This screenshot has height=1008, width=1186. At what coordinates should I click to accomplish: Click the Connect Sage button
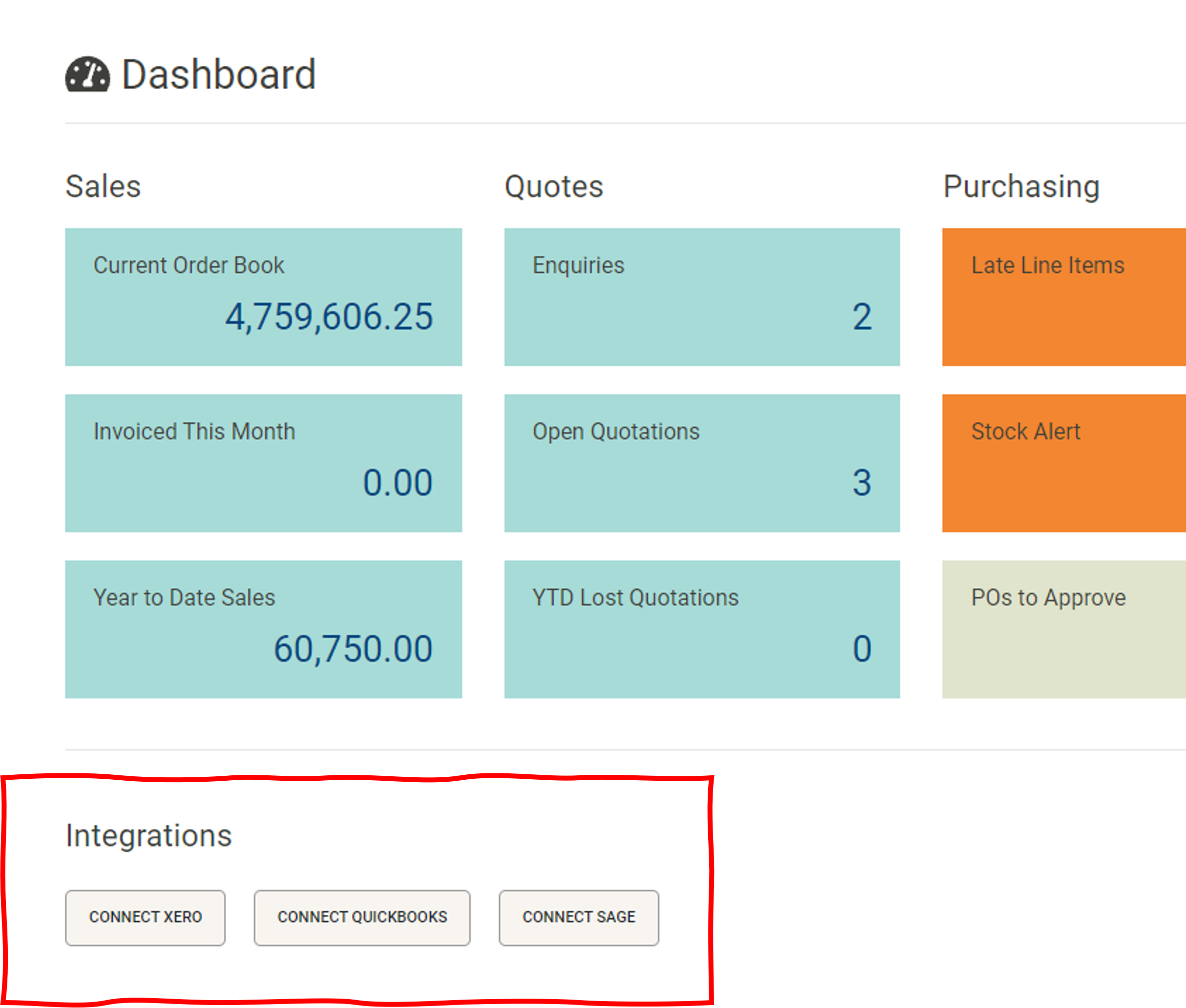578,917
